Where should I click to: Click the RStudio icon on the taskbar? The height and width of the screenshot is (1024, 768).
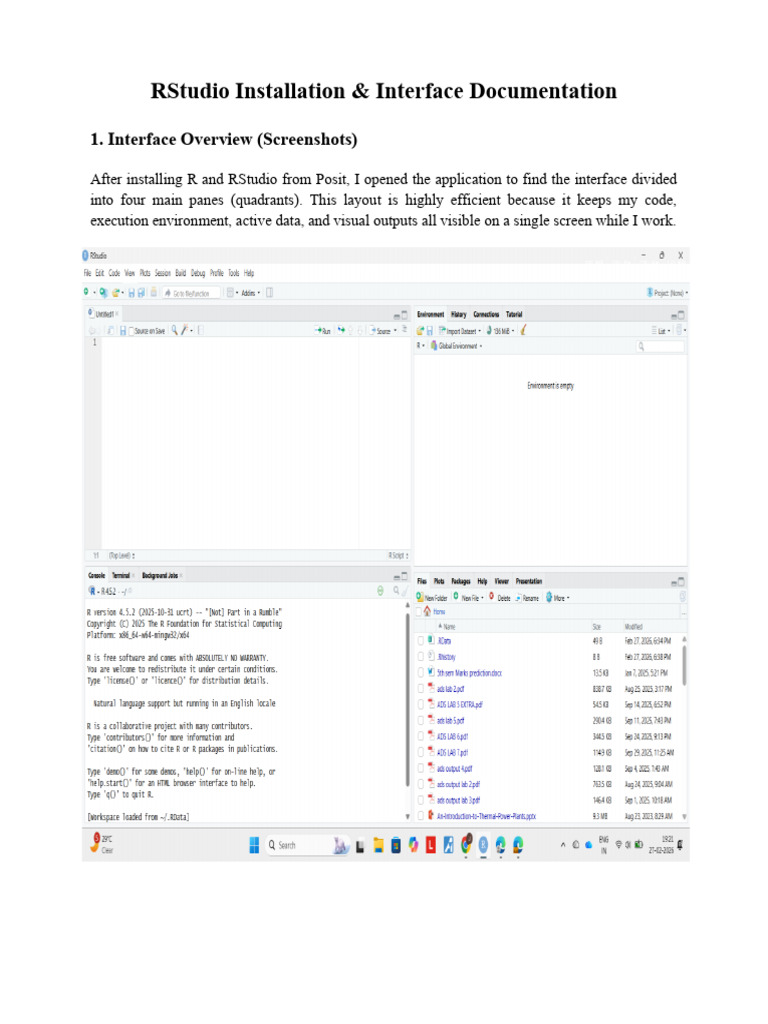click(x=483, y=845)
